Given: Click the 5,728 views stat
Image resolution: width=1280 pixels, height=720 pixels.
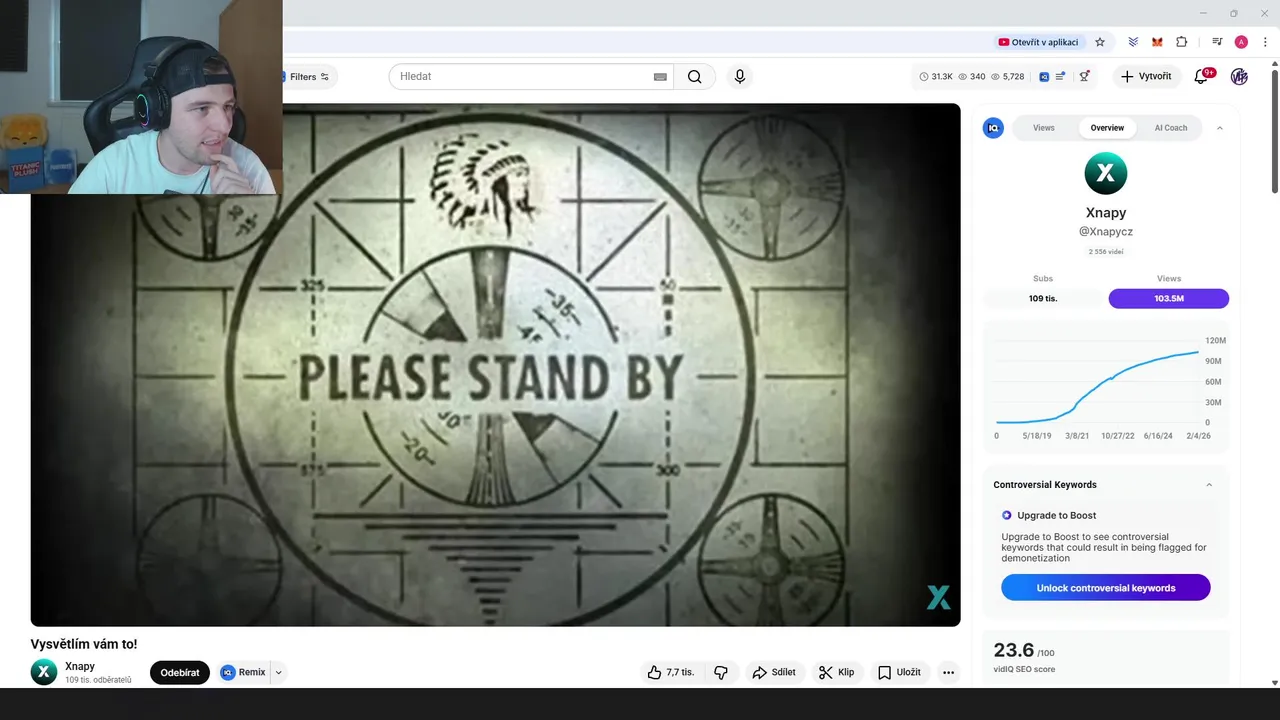Looking at the screenshot, I should (1007, 76).
